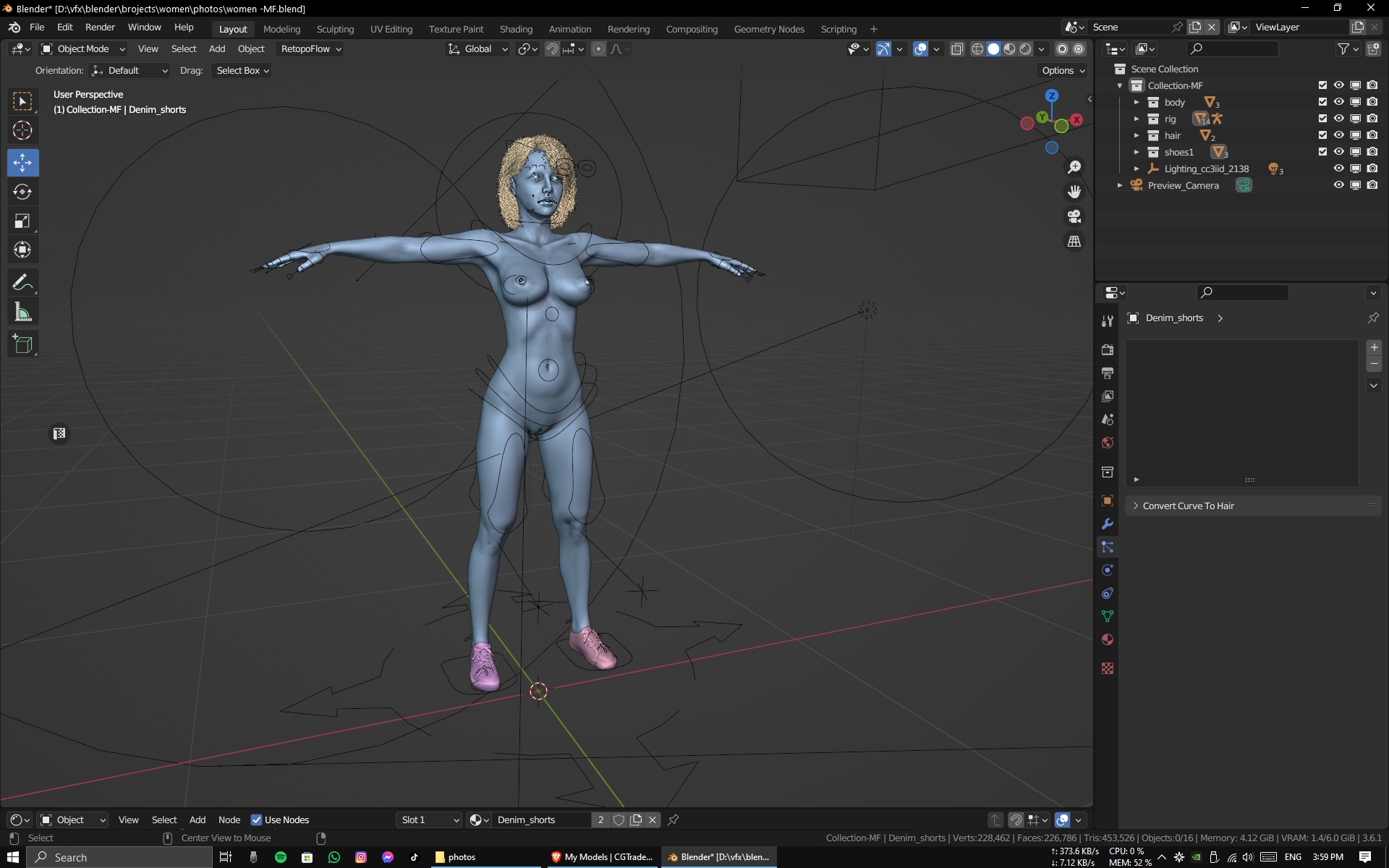Select the Move tool

(22, 163)
